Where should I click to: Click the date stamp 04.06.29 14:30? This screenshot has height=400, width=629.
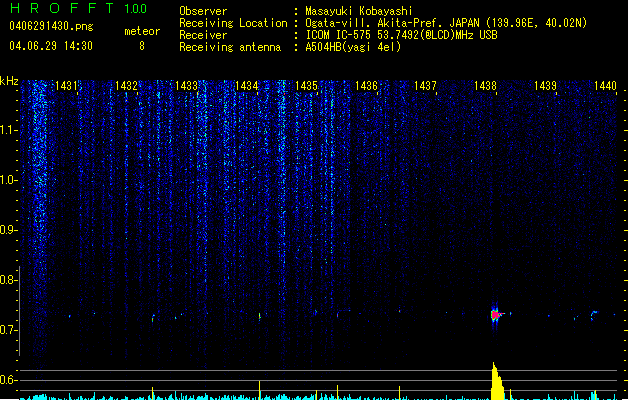click(51, 46)
